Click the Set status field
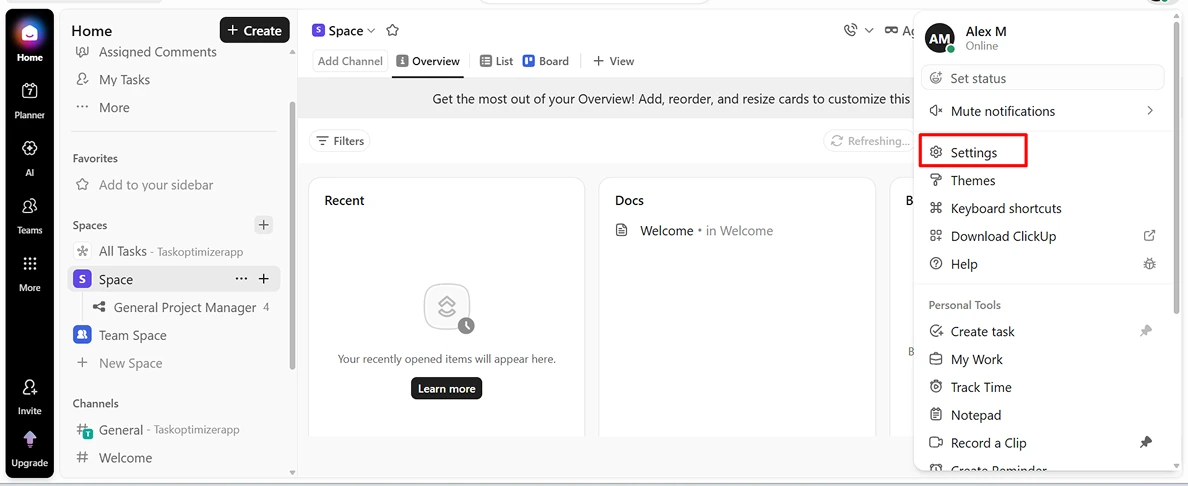The height and width of the screenshot is (486, 1188). click(x=1043, y=78)
